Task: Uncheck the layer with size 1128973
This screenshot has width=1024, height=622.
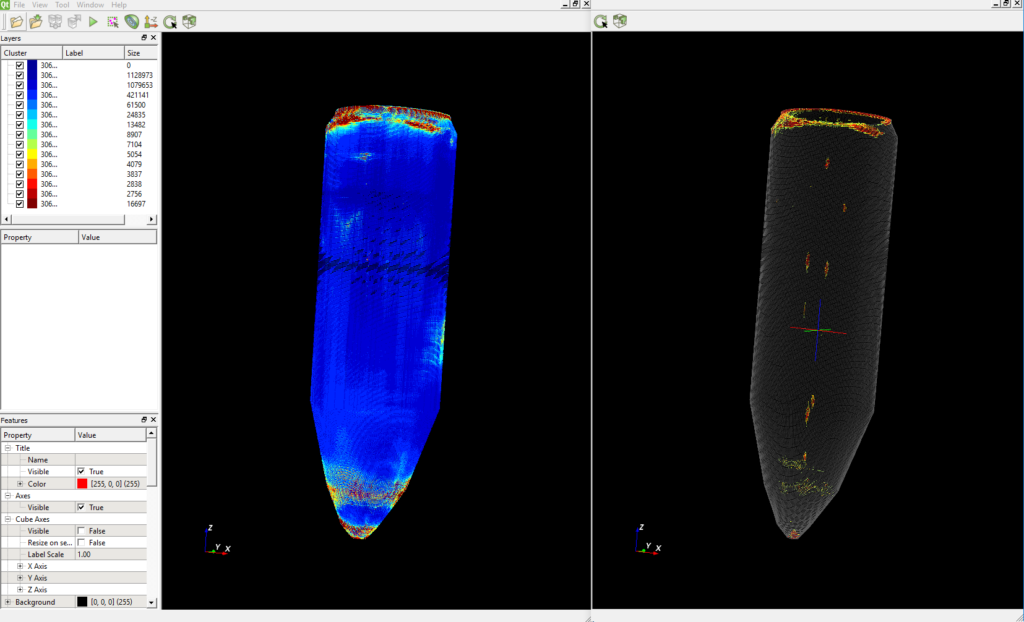Action: click(x=20, y=75)
